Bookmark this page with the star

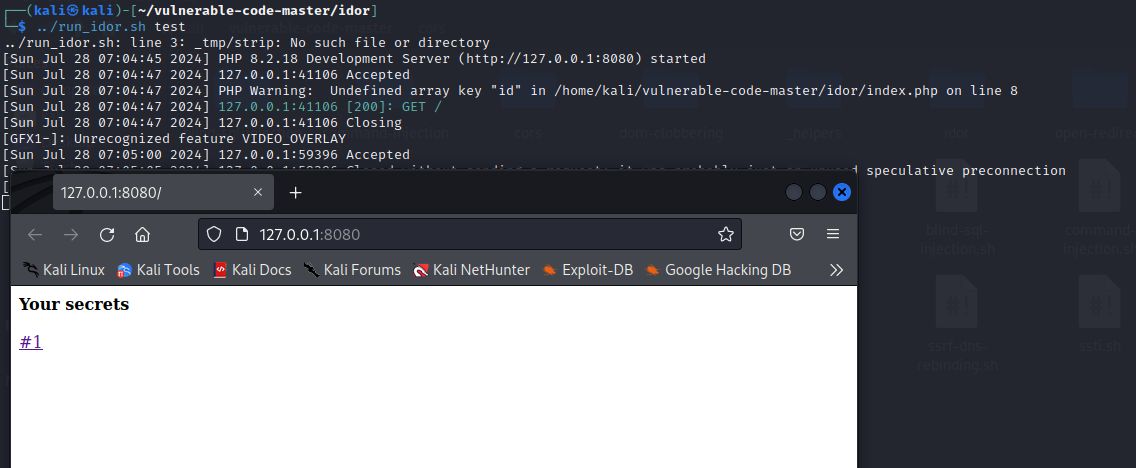(725, 235)
